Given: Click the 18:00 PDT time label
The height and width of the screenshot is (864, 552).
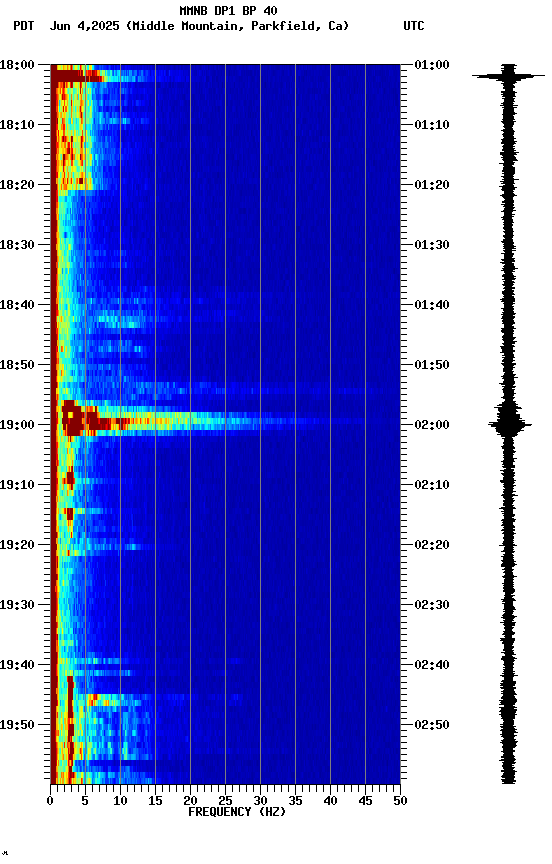Looking at the screenshot, I should [x=17, y=65].
